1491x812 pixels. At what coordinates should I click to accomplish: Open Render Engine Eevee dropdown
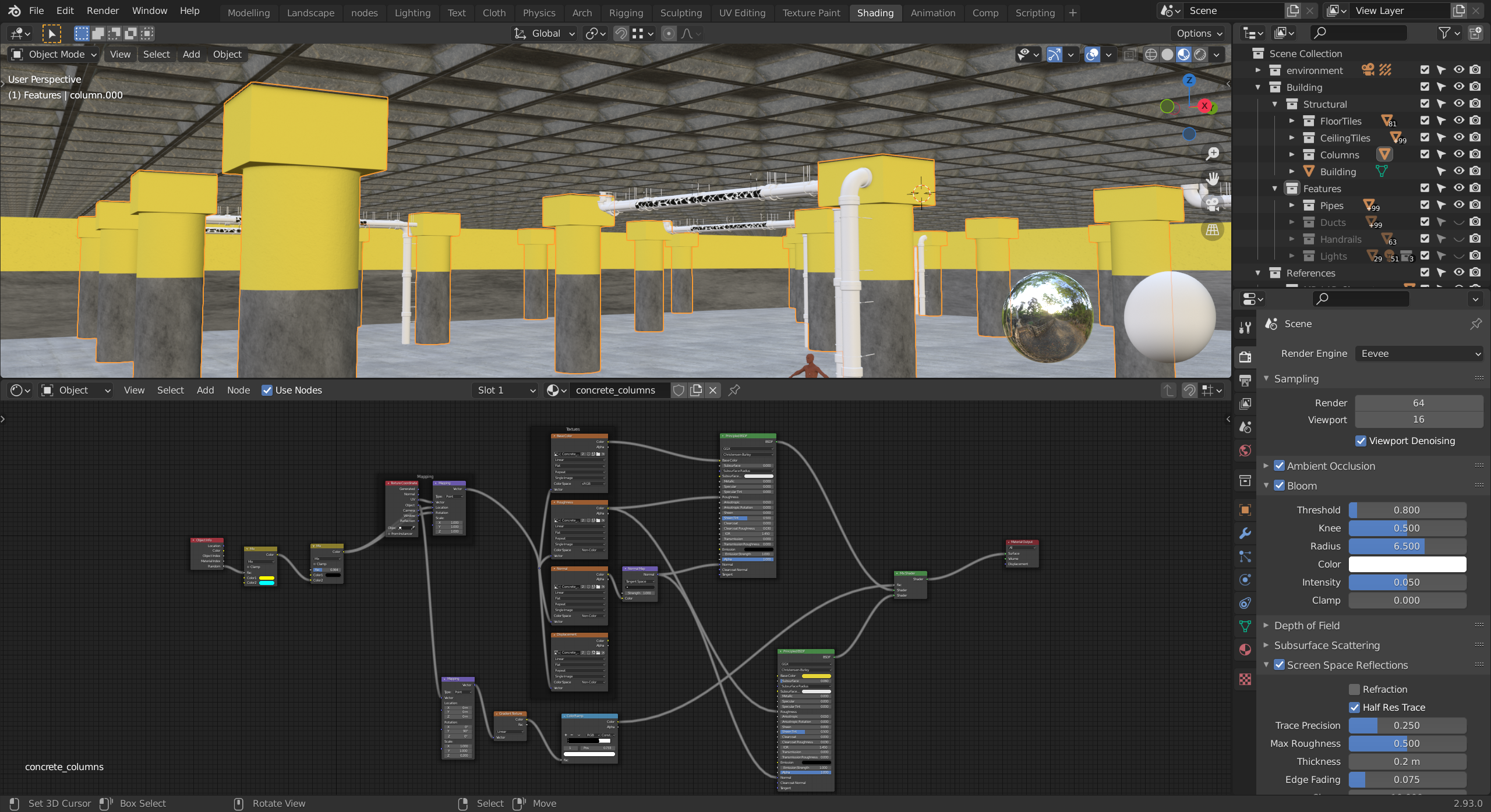pyautogui.click(x=1419, y=353)
